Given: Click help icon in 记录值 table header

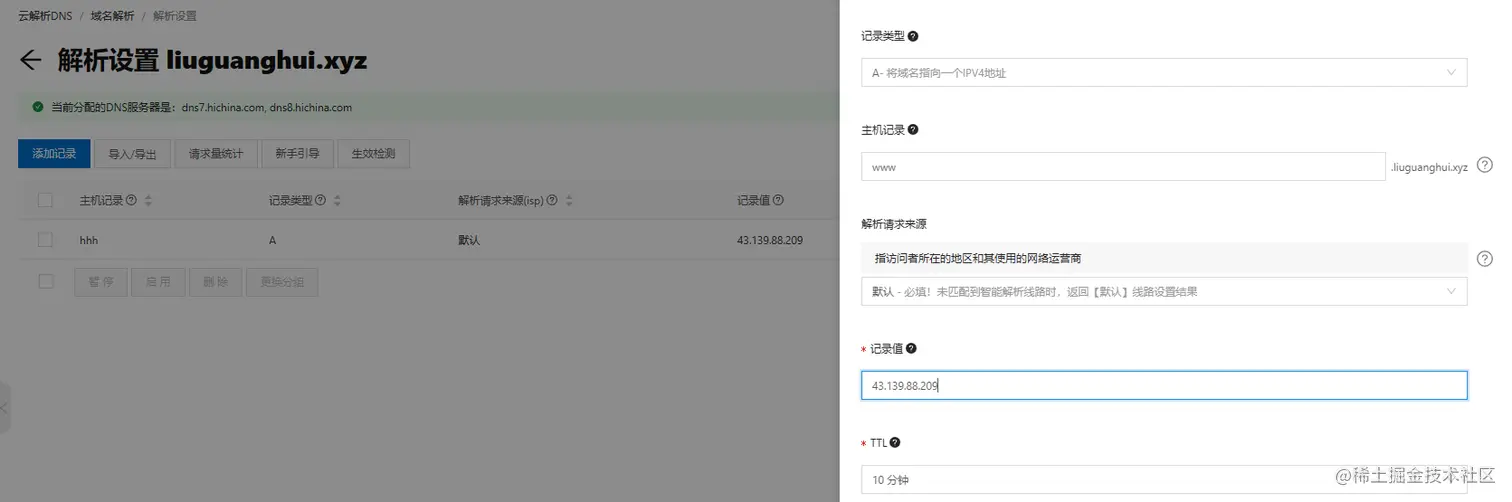Looking at the screenshot, I should pos(778,200).
